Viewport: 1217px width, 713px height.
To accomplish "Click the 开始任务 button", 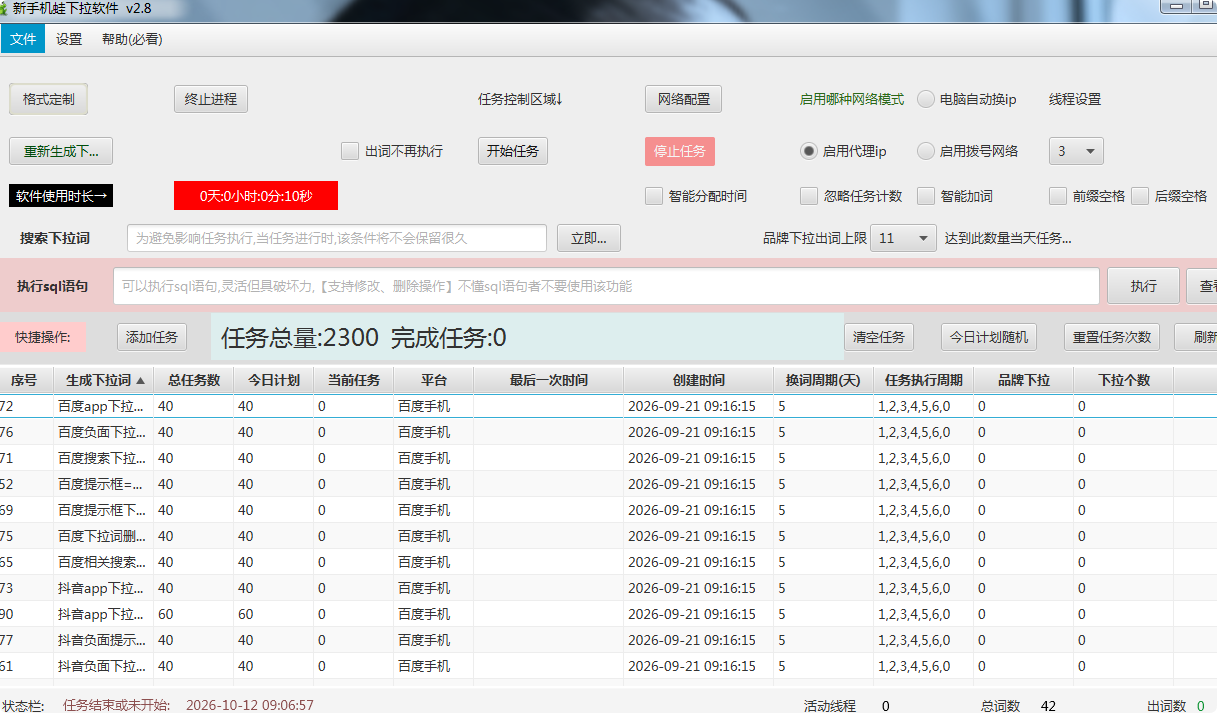I will 513,151.
